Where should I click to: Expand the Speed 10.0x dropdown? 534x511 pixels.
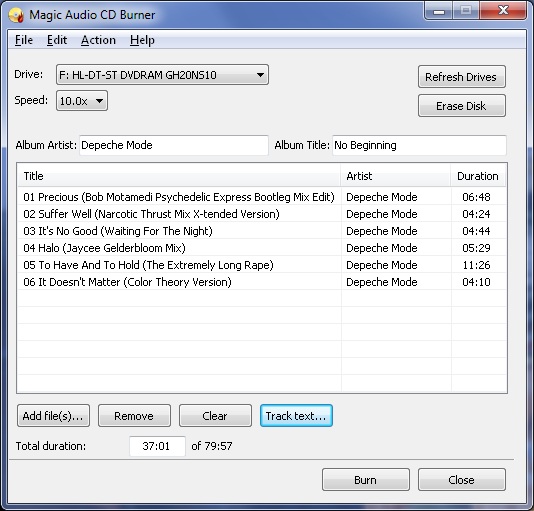click(82, 101)
